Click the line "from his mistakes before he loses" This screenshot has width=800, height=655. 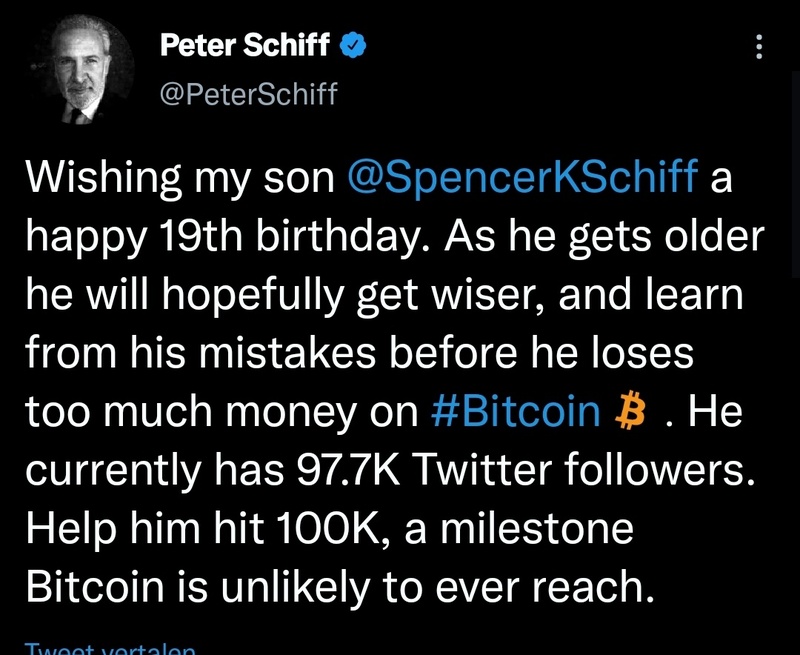pyautogui.click(x=356, y=353)
